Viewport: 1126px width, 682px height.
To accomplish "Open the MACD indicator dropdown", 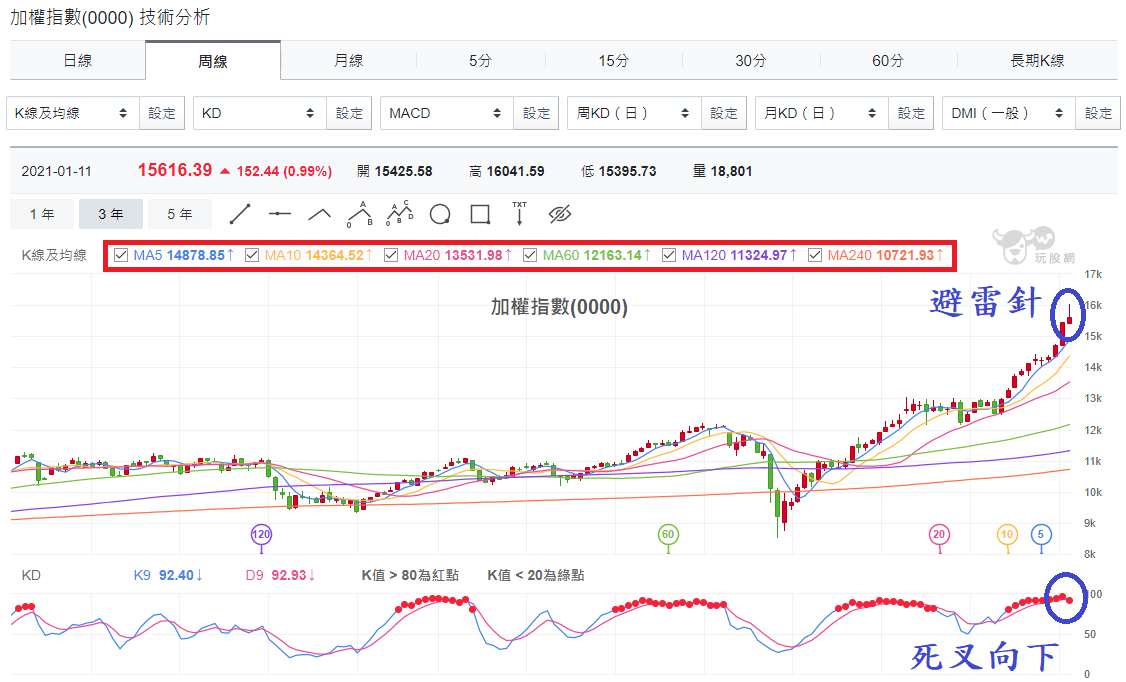I will (x=447, y=113).
